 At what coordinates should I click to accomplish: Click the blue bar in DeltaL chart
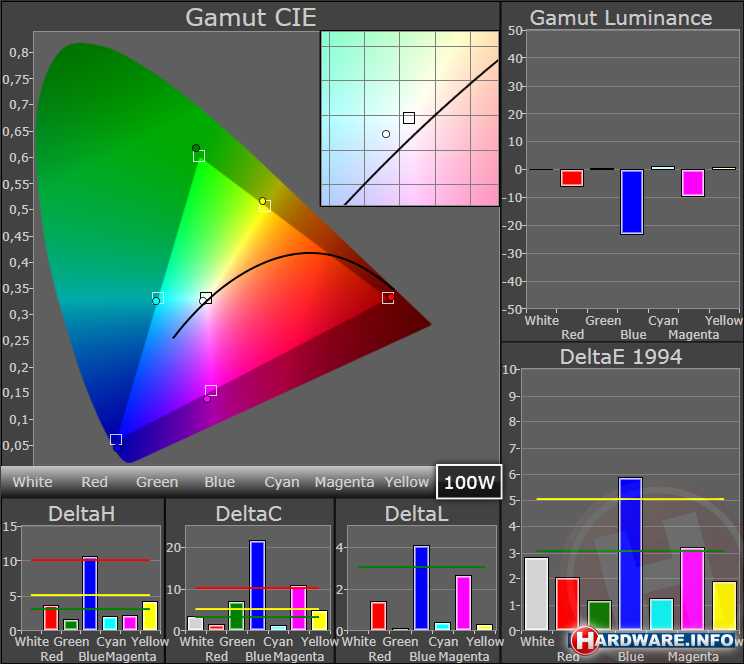pyautogui.click(x=421, y=588)
